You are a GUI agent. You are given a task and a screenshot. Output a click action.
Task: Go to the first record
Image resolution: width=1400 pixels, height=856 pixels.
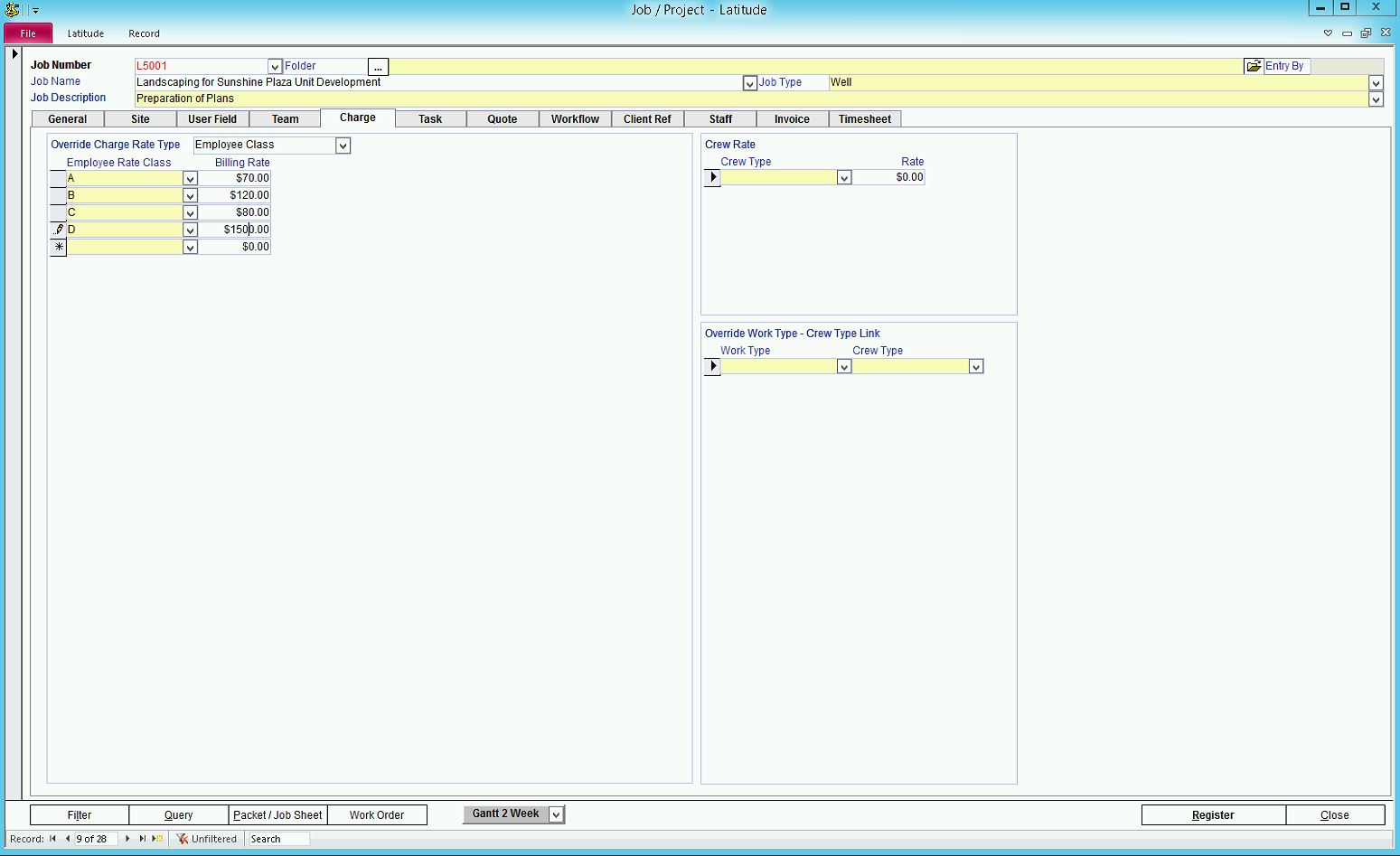[53, 839]
